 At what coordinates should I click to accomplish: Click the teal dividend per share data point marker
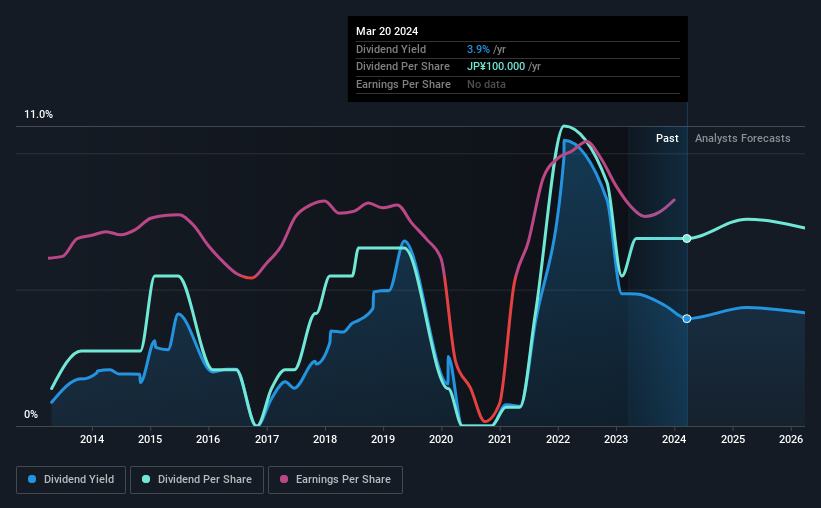(x=687, y=238)
